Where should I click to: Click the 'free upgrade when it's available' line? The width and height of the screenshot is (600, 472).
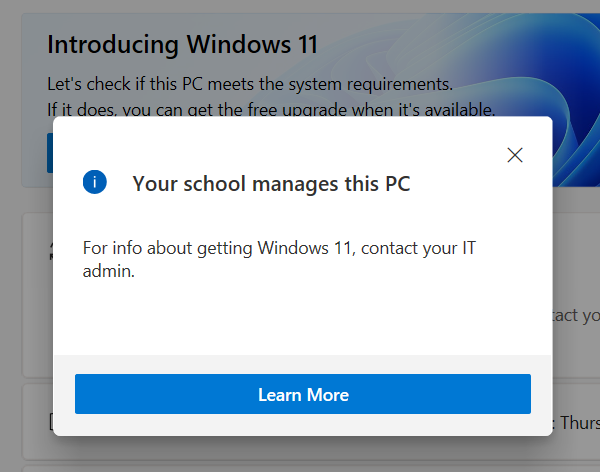coord(271,109)
